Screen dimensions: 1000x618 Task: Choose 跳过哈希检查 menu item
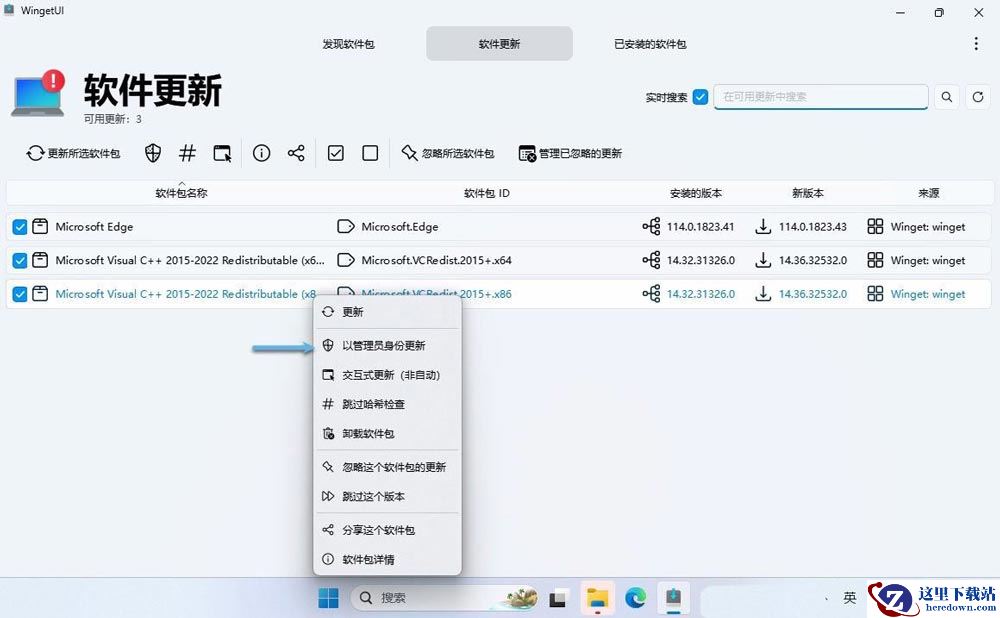[x=387, y=404]
